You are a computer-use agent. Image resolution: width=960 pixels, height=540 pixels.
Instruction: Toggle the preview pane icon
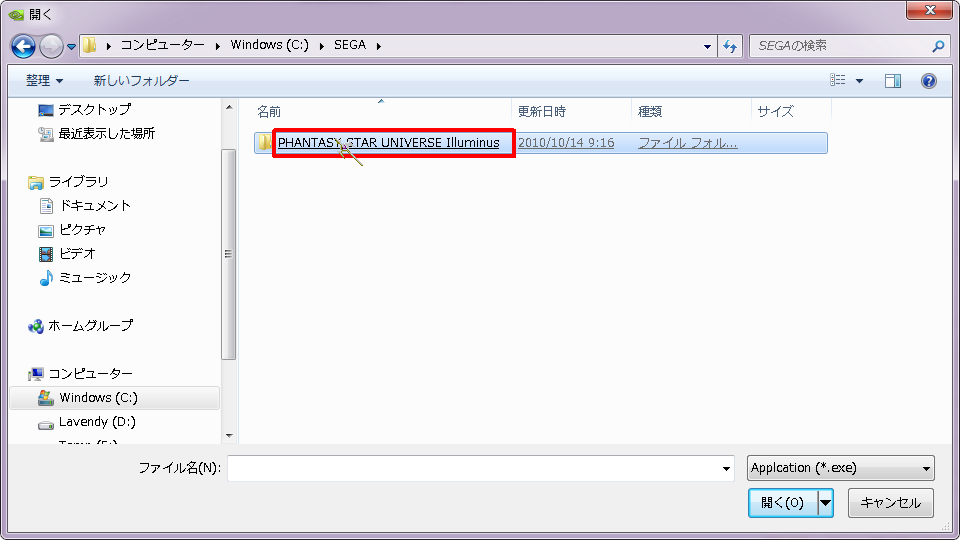893,81
